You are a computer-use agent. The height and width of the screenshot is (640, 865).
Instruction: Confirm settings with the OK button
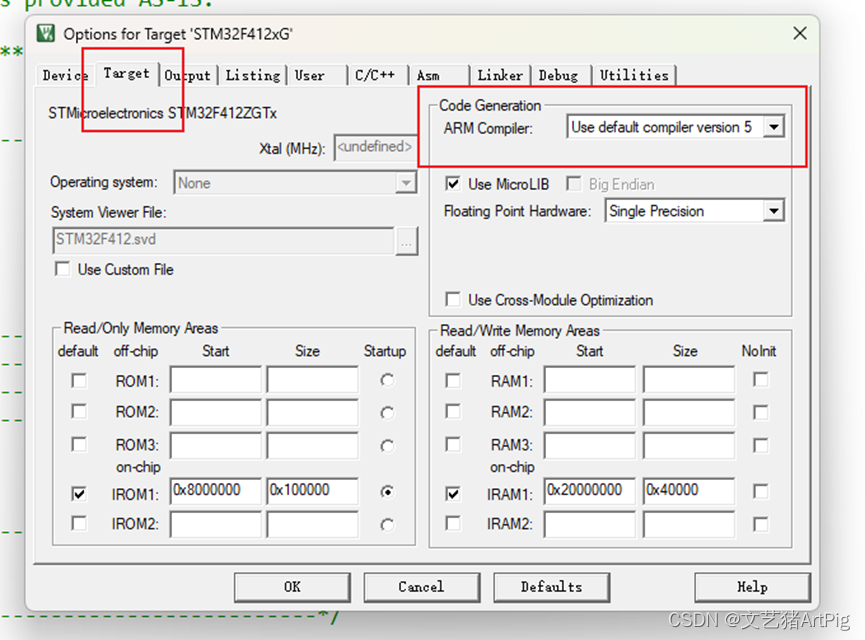tap(292, 587)
